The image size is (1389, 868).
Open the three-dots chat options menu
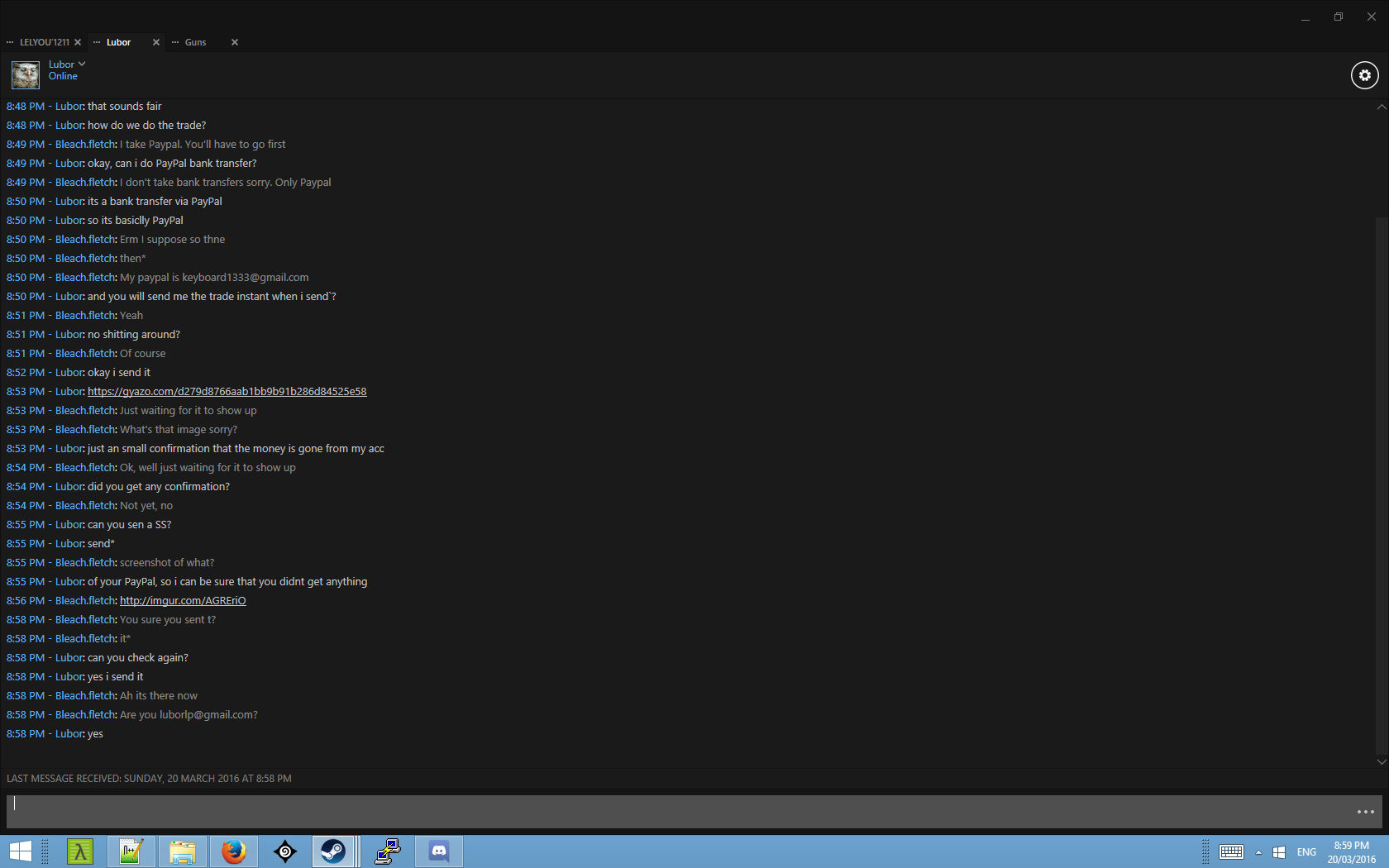point(1365,812)
